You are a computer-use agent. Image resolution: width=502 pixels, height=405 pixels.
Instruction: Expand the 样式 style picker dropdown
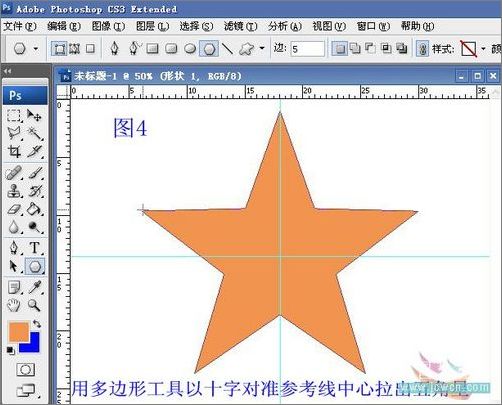click(x=483, y=49)
